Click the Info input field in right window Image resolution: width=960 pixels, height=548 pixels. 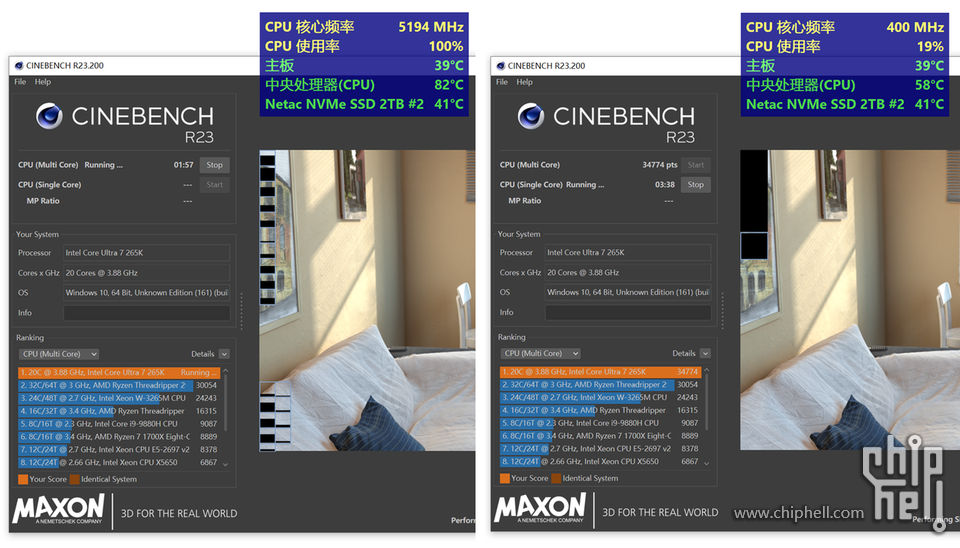click(x=628, y=312)
